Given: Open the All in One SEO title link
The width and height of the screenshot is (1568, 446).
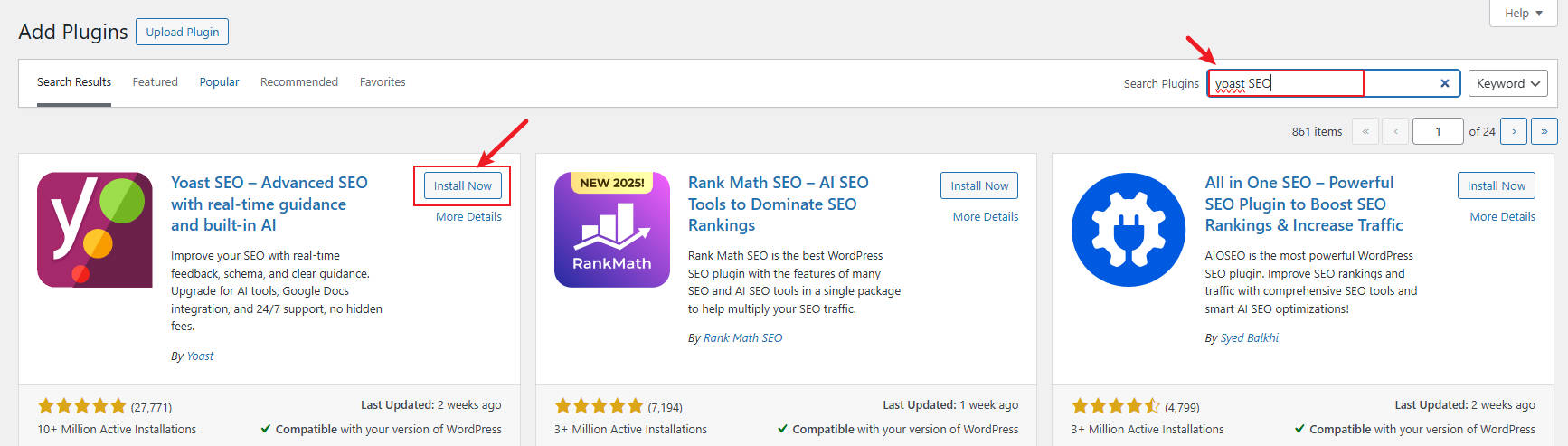Looking at the screenshot, I should pos(1304,204).
